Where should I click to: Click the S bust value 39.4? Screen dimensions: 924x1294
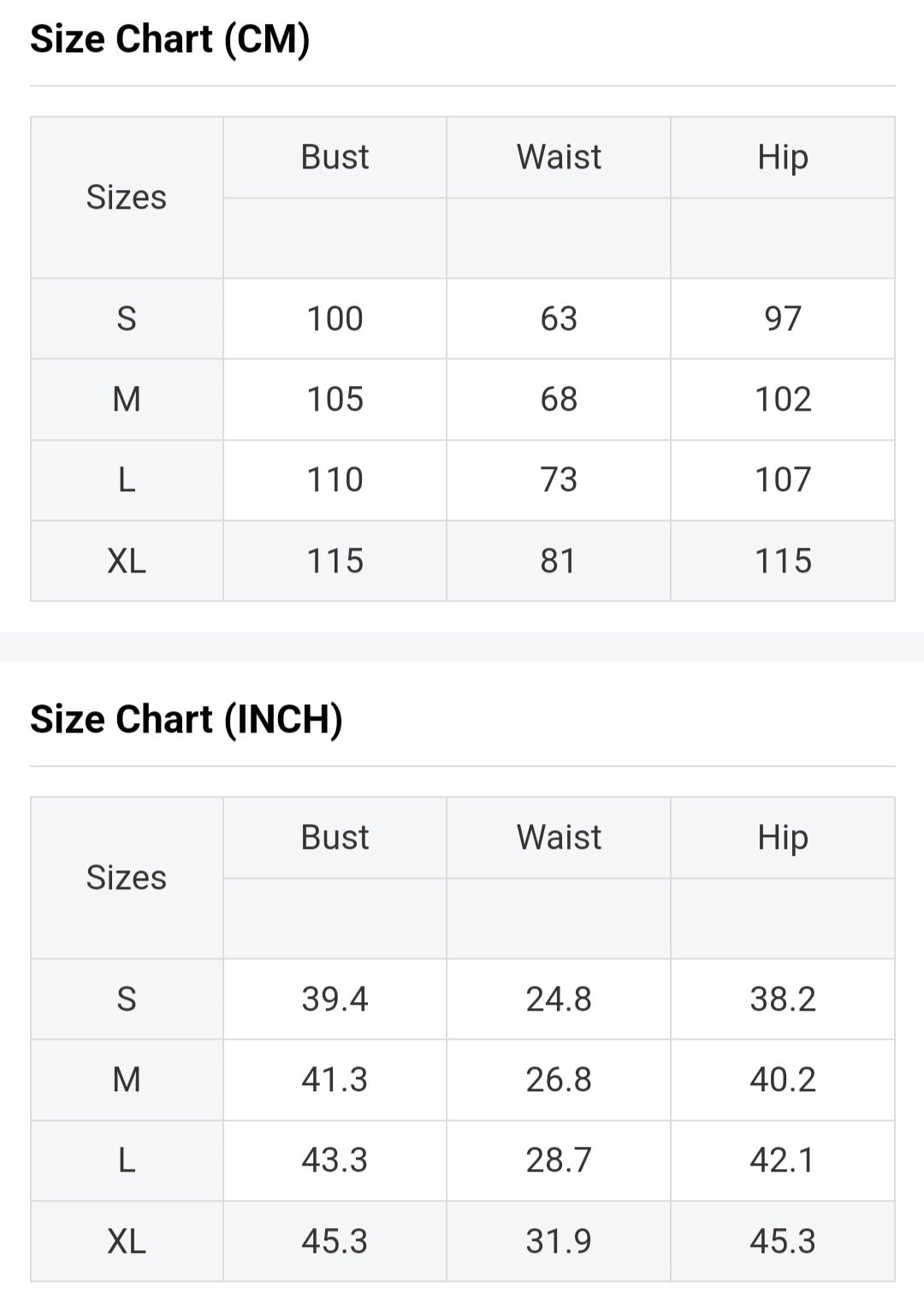[335, 1000]
